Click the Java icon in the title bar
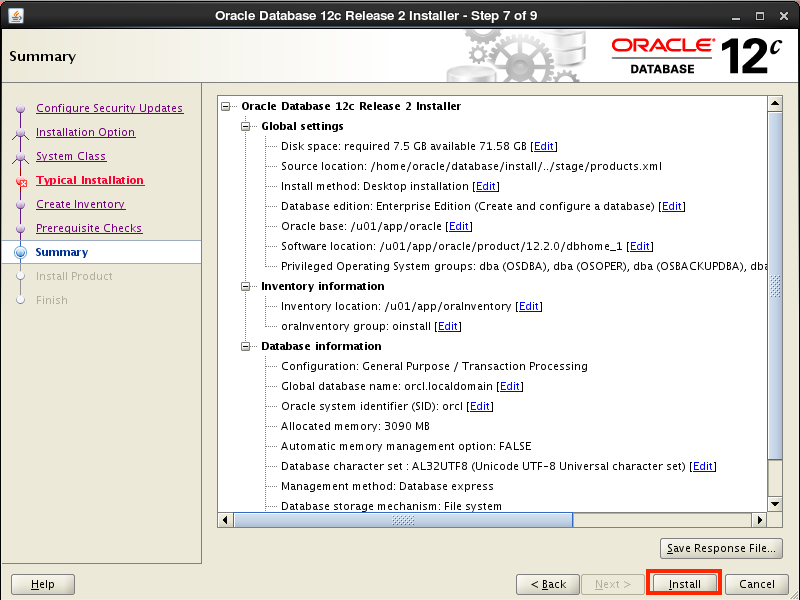The width and height of the screenshot is (800, 600). point(16,16)
